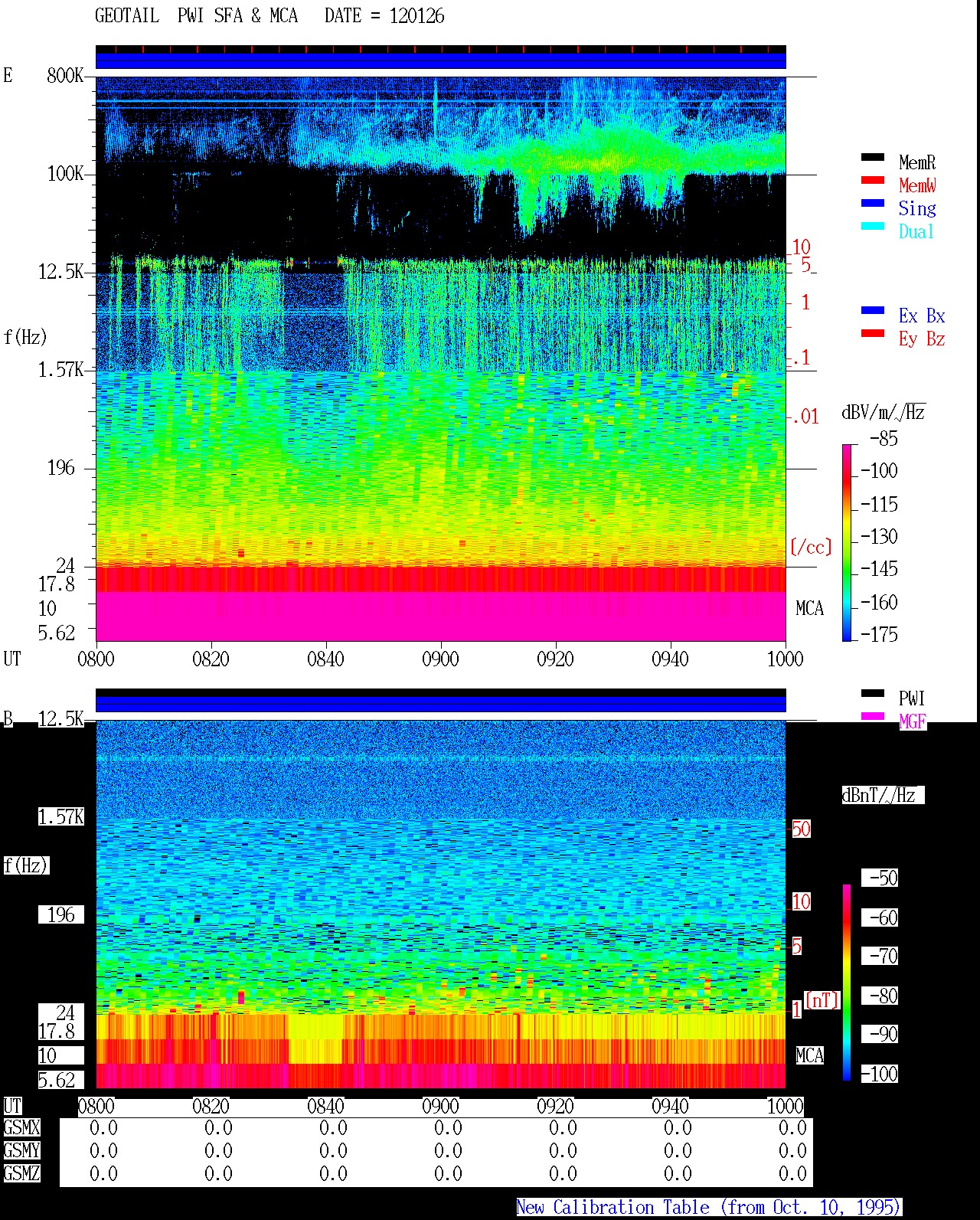Click the 'New Calibration Table' note
The width and height of the screenshot is (980, 1220).
coord(709,1207)
